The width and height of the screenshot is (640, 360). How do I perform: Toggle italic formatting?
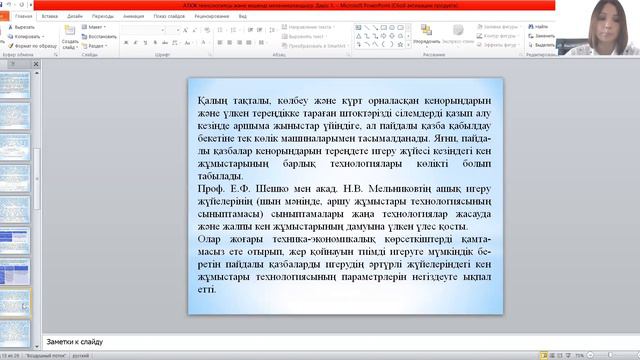[x=136, y=42]
